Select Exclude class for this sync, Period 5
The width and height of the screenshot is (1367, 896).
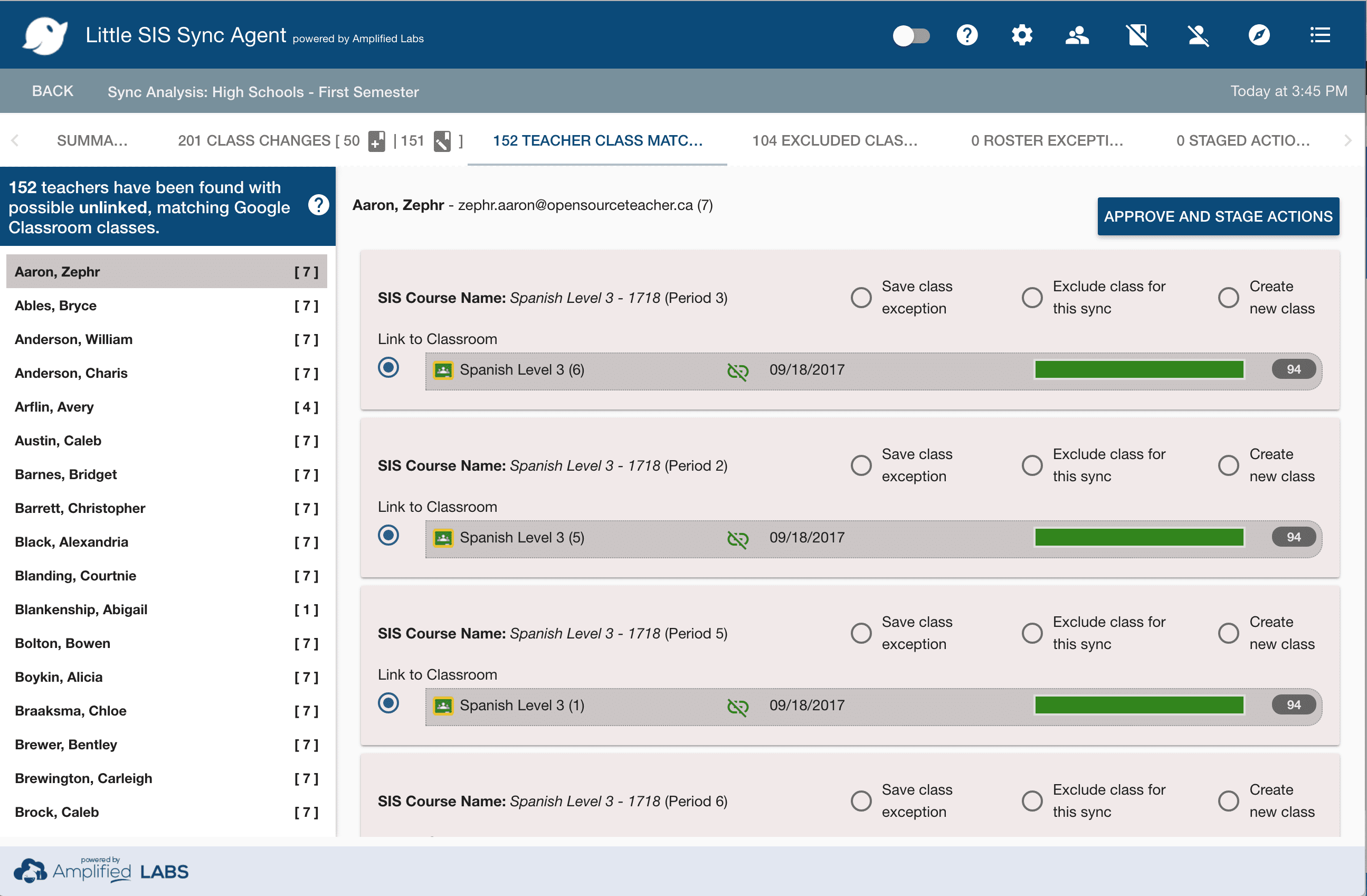click(x=1031, y=633)
